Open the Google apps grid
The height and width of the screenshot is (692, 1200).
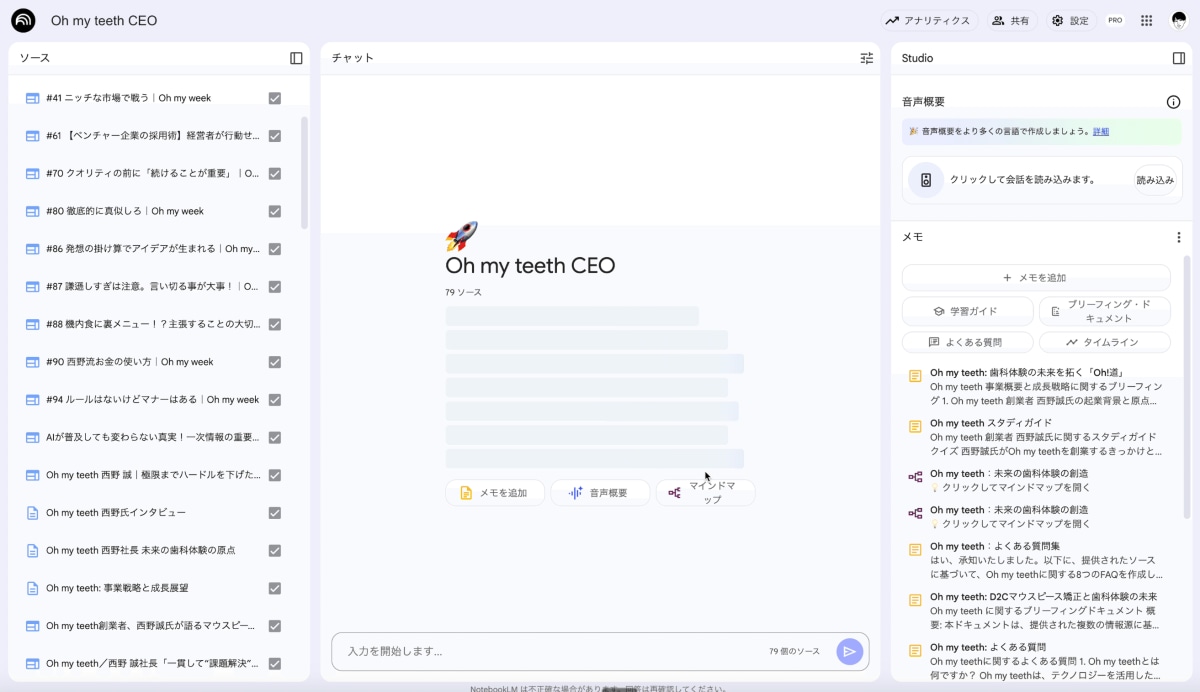[x=1147, y=20]
